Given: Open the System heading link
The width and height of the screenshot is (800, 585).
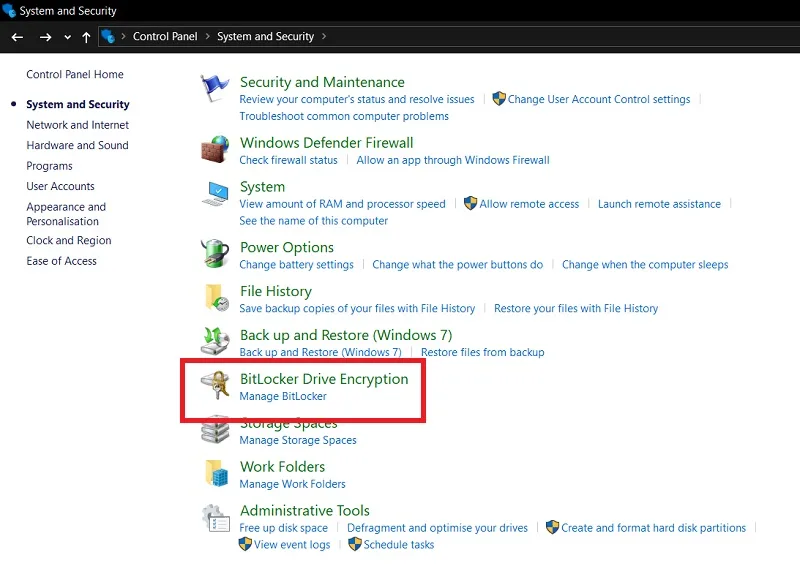Looking at the screenshot, I should pyautogui.click(x=262, y=187).
